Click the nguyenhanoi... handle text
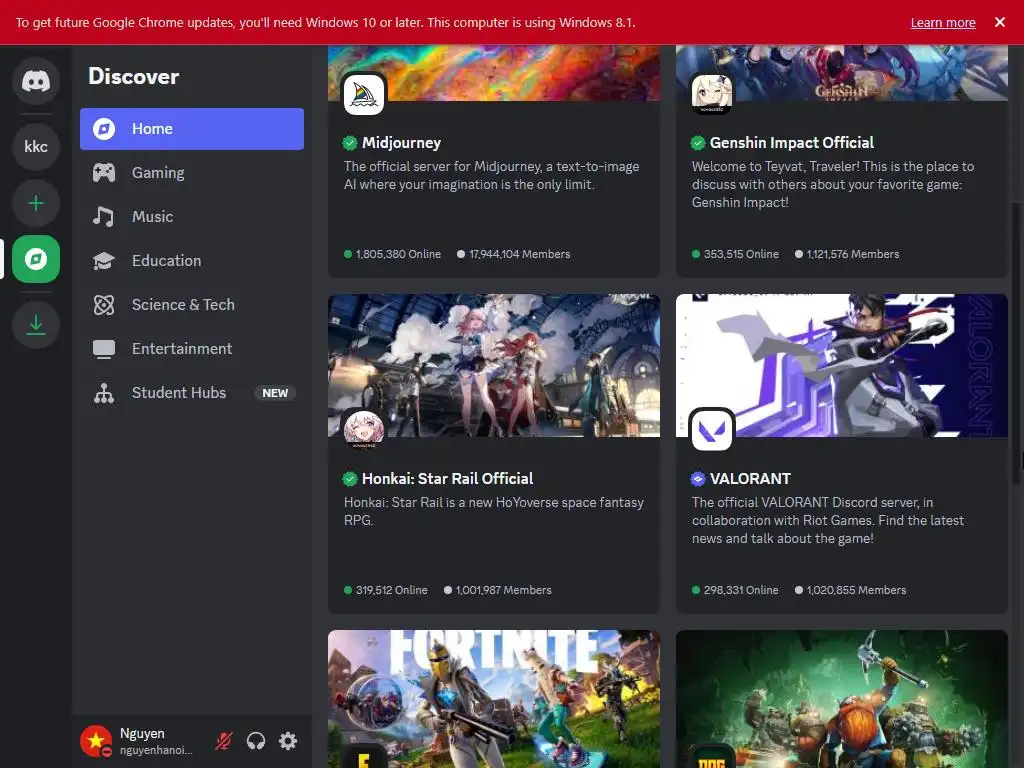 coord(156,750)
